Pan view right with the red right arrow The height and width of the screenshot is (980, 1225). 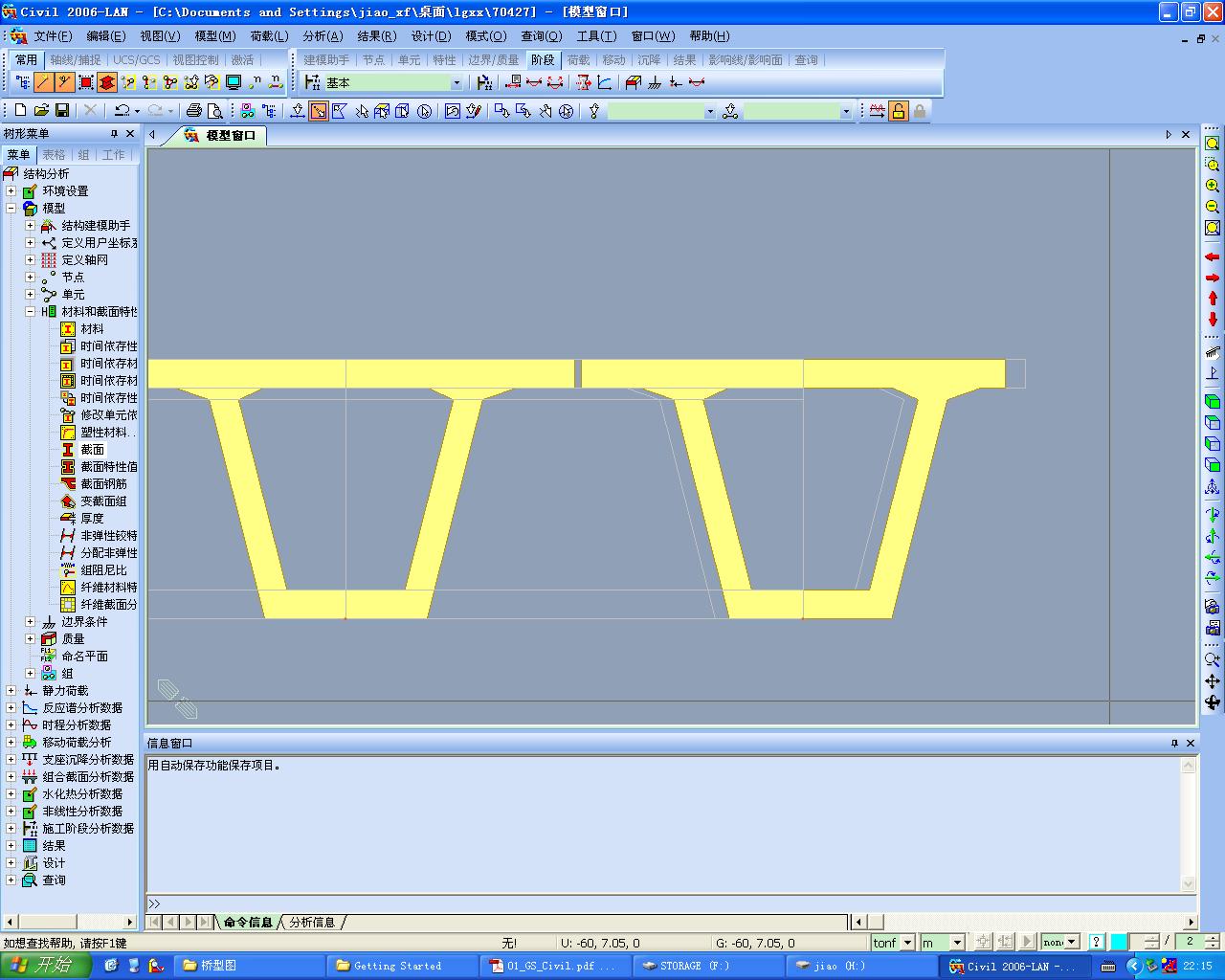pos(1213,278)
